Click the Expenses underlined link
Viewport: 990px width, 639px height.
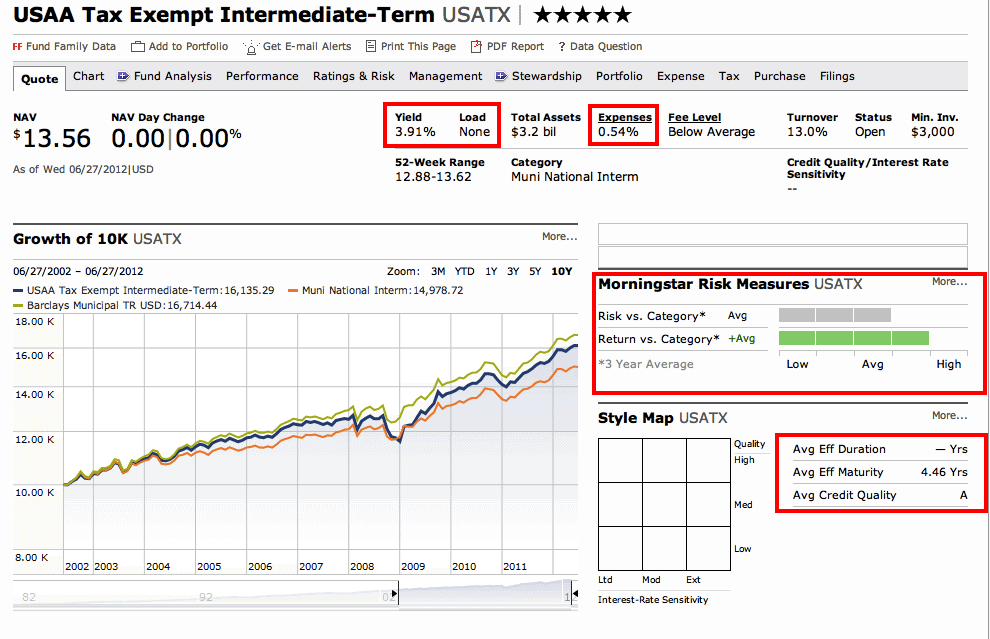(x=624, y=117)
